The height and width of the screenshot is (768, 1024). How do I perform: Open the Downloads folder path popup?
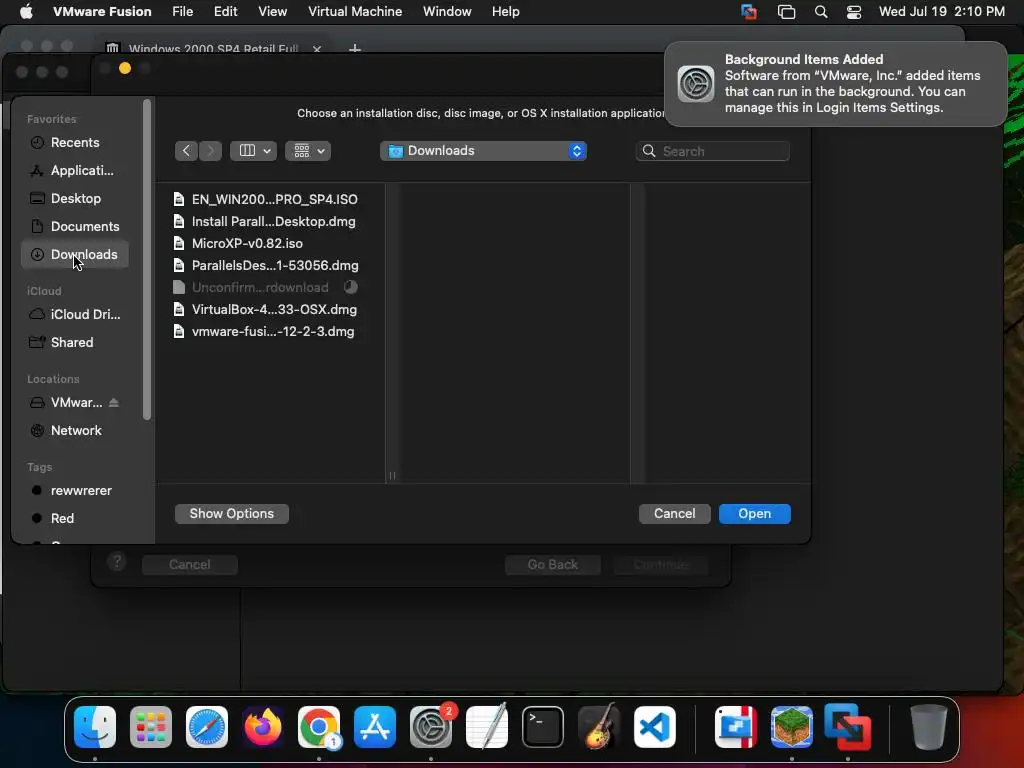pyautogui.click(x=483, y=151)
